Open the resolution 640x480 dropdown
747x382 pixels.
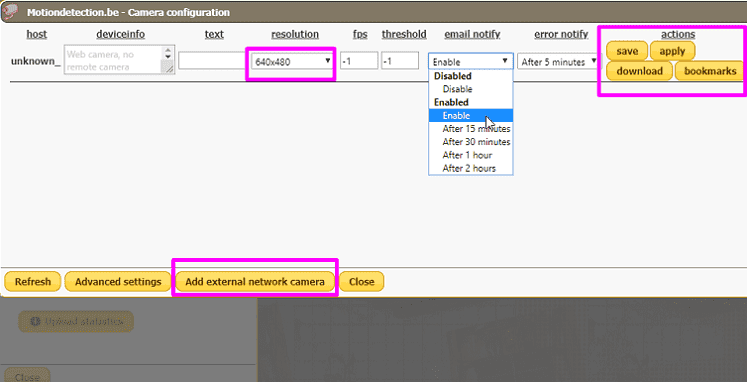point(291,61)
